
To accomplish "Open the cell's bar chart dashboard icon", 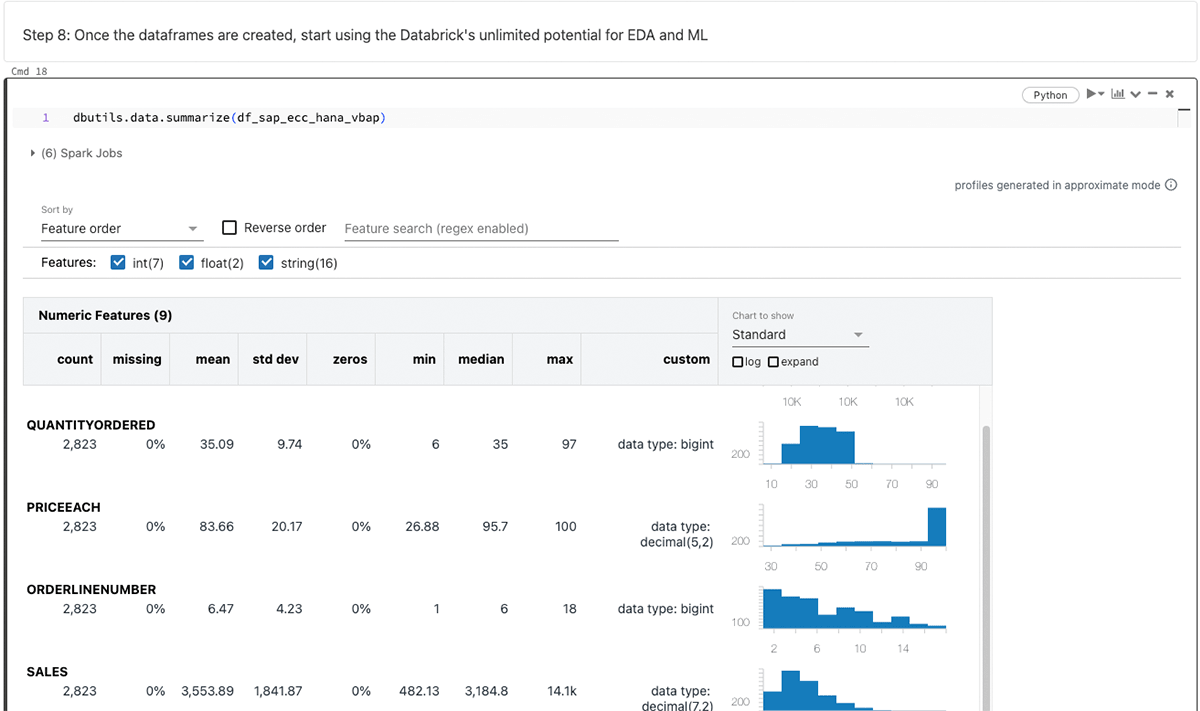I will click(1118, 94).
